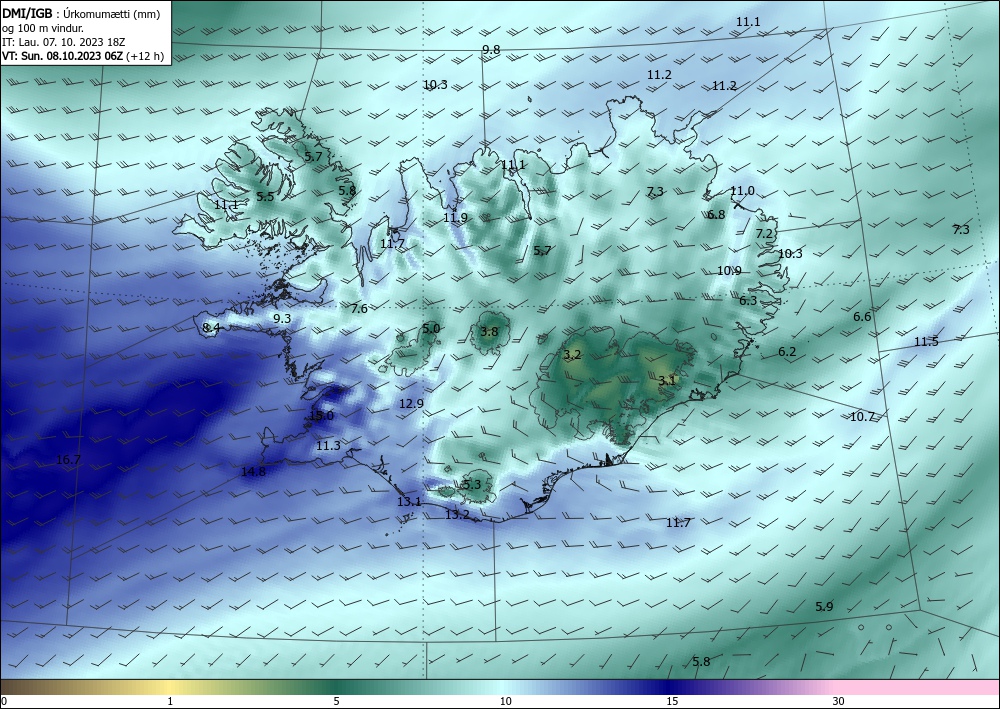Click the 'IT: Lau. 07. 10. 2023 18Z' line
The width and height of the screenshot is (1000, 709).
click(63, 42)
